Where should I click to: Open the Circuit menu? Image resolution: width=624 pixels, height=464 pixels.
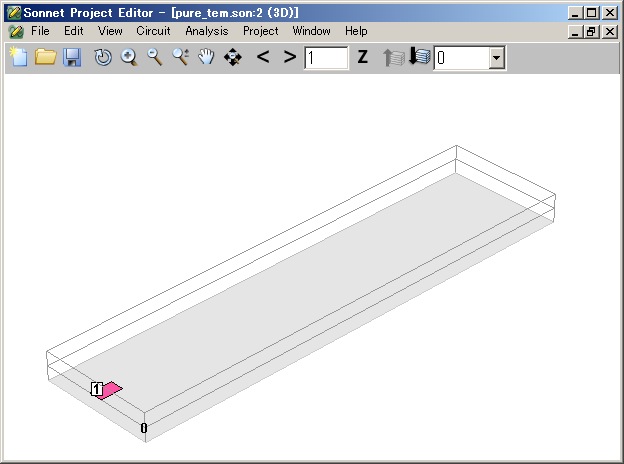tap(153, 31)
